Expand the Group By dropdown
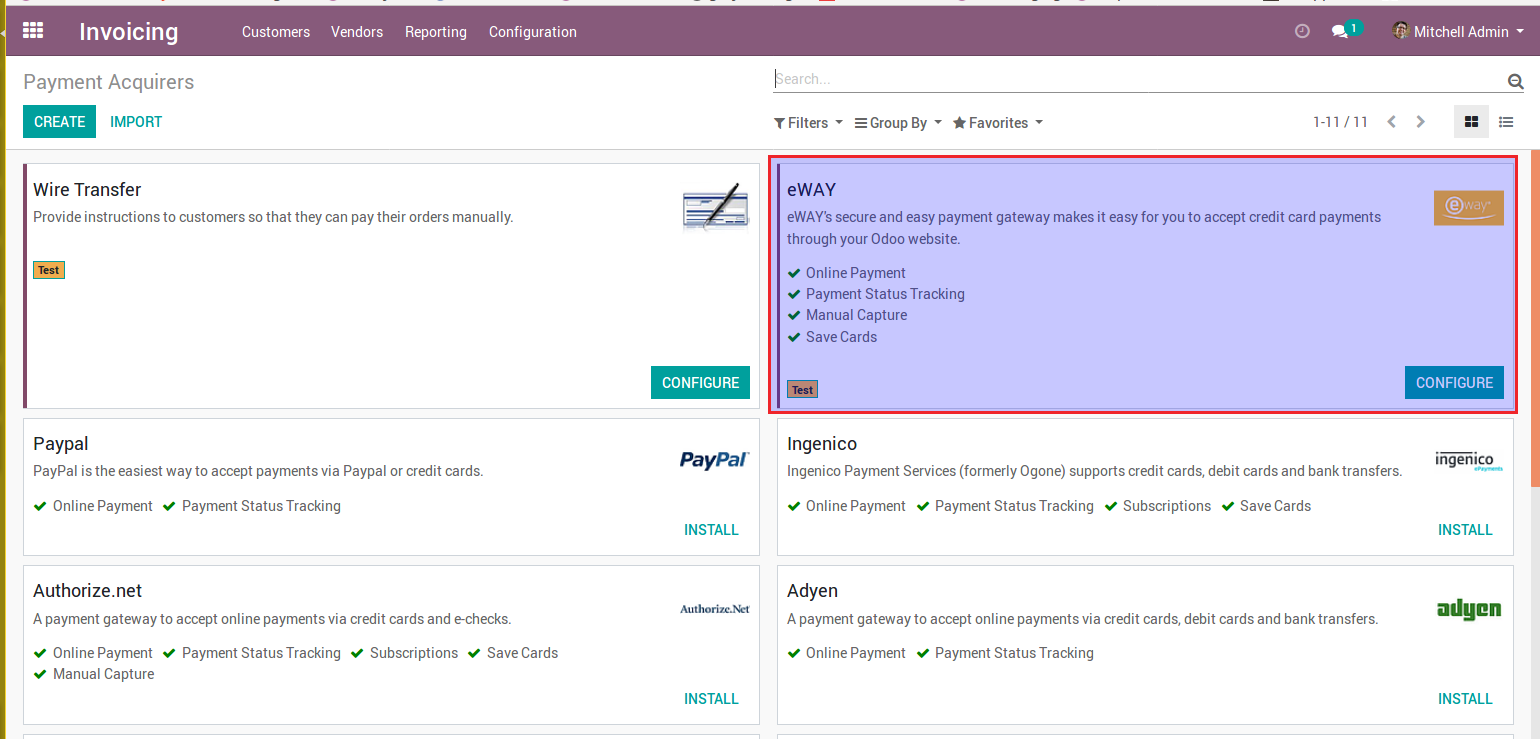Screen dimensions: 1540x739 pyautogui.click(x=898, y=123)
